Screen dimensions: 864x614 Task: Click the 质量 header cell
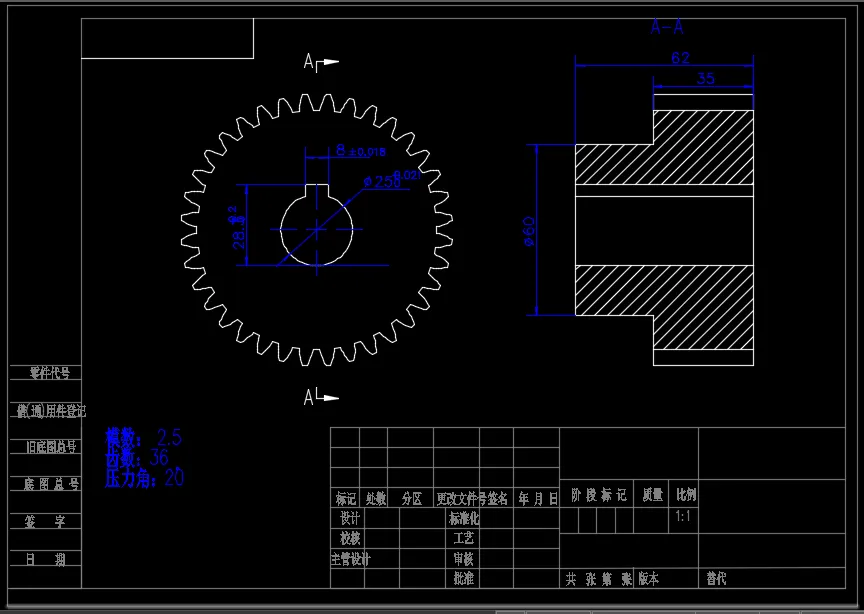coord(652,495)
